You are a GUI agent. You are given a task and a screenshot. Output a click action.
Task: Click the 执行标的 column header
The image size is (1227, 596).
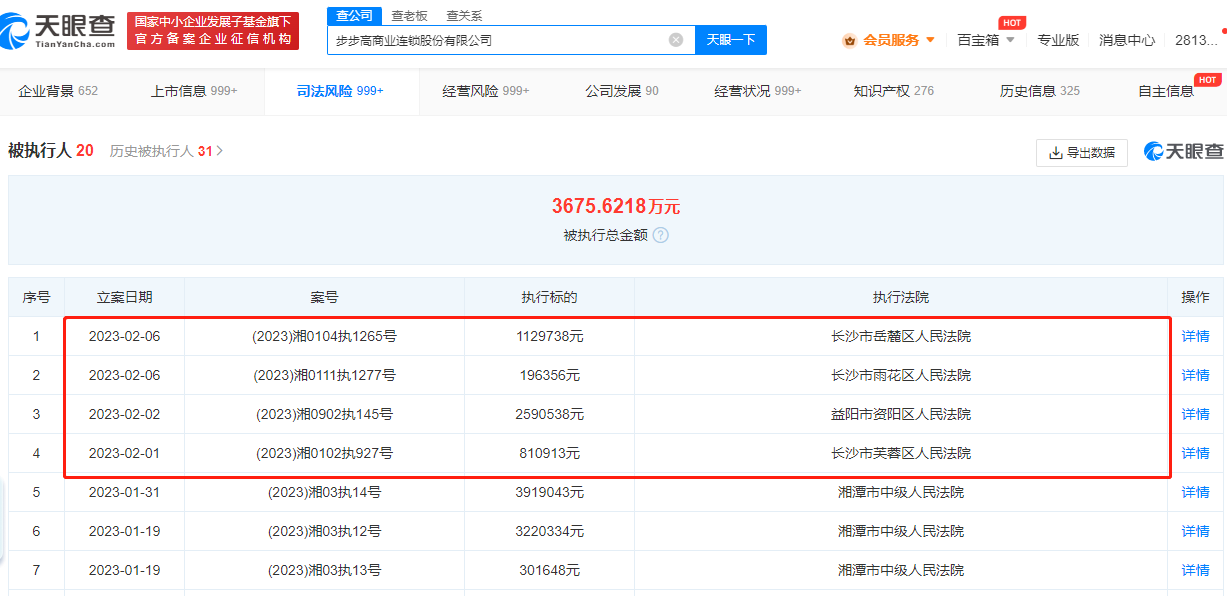click(x=549, y=298)
